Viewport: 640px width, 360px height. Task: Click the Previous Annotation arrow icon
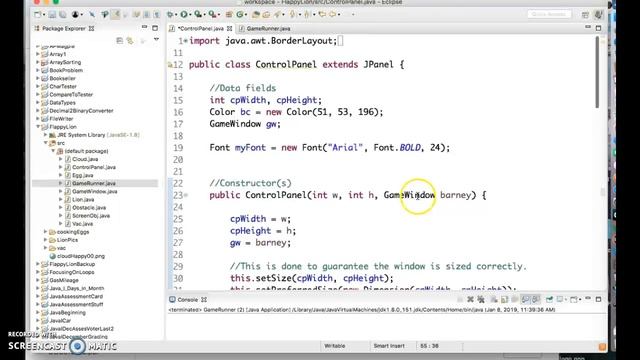point(307,15)
